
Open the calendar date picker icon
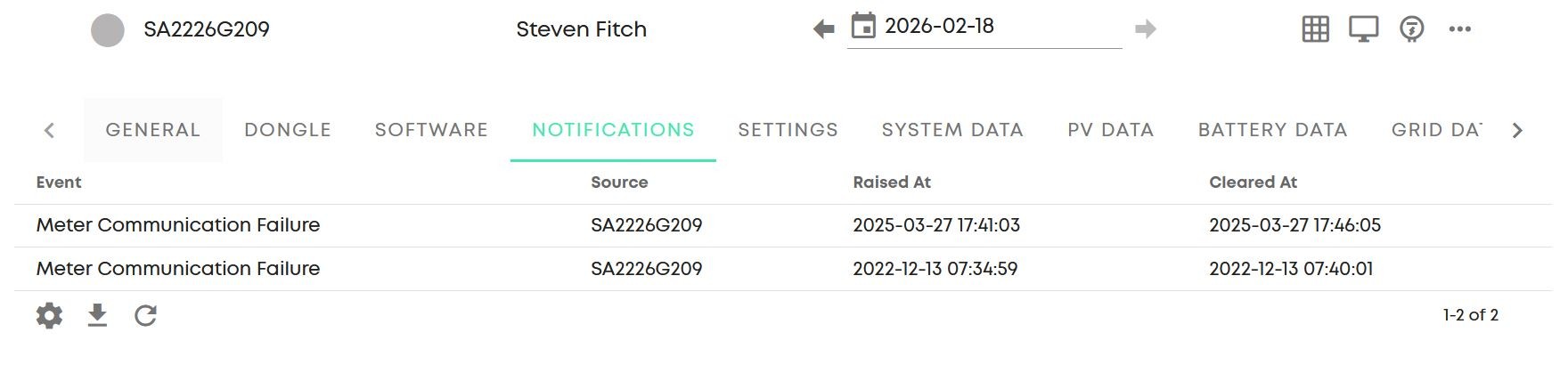pyautogui.click(x=863, y=26)
